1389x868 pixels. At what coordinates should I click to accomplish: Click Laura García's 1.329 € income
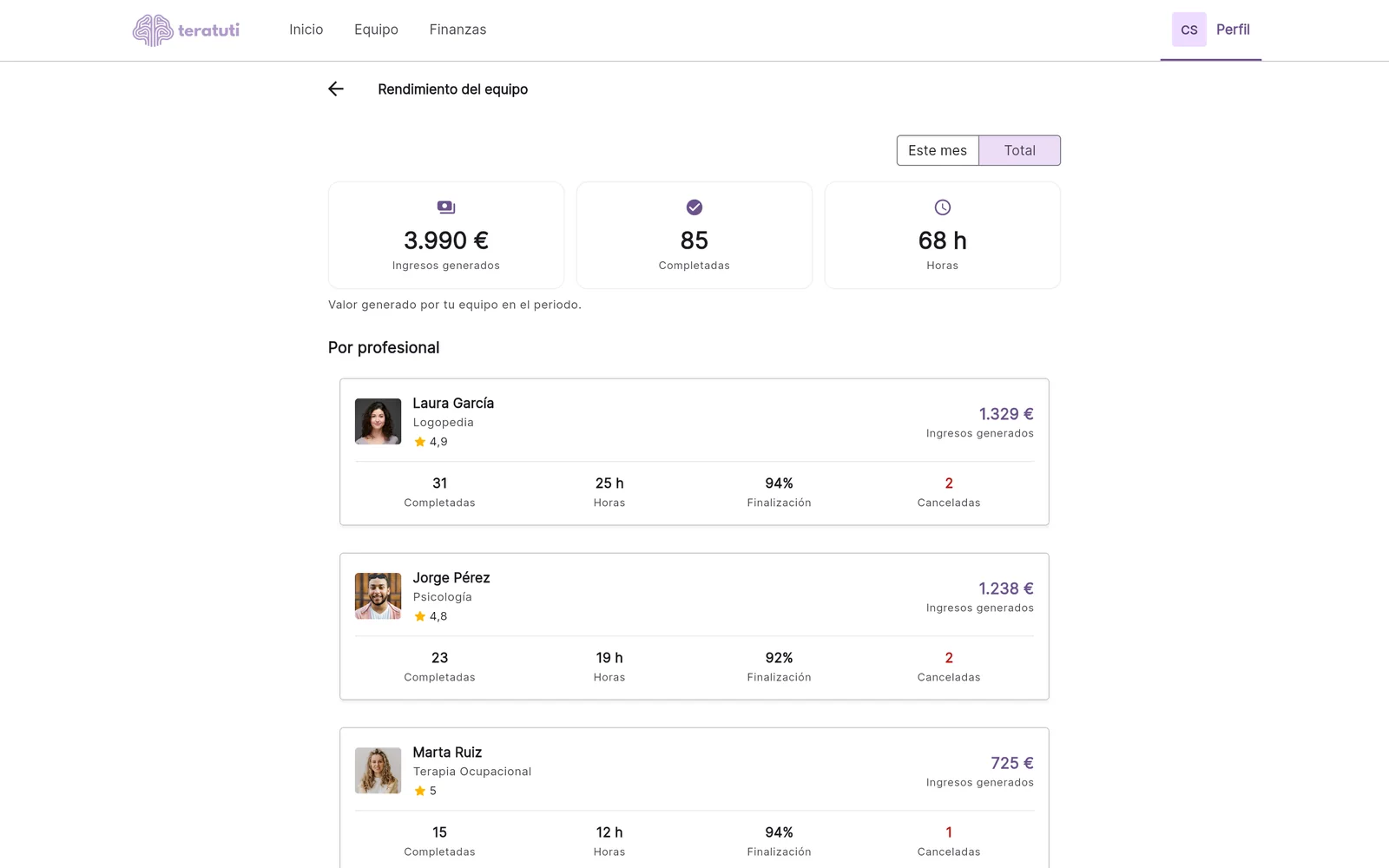point(1006,414)
